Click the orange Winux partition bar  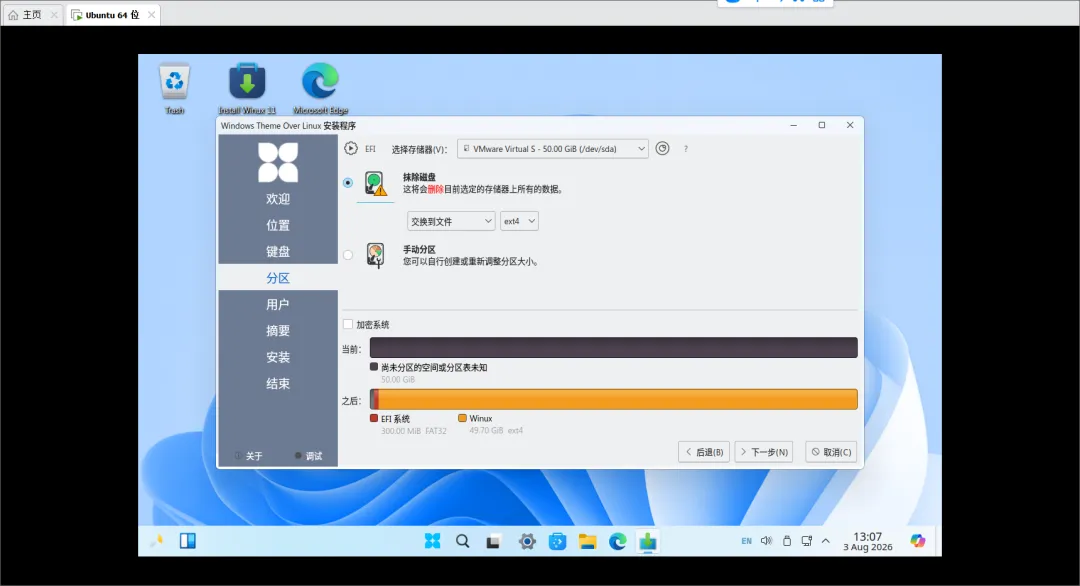coord(618,399)
